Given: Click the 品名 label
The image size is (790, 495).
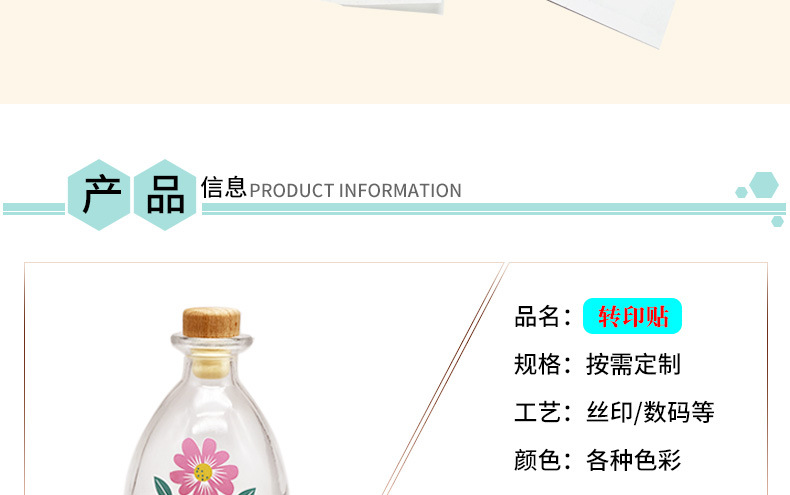Looking at the screenshot, I should click(537, 317).
